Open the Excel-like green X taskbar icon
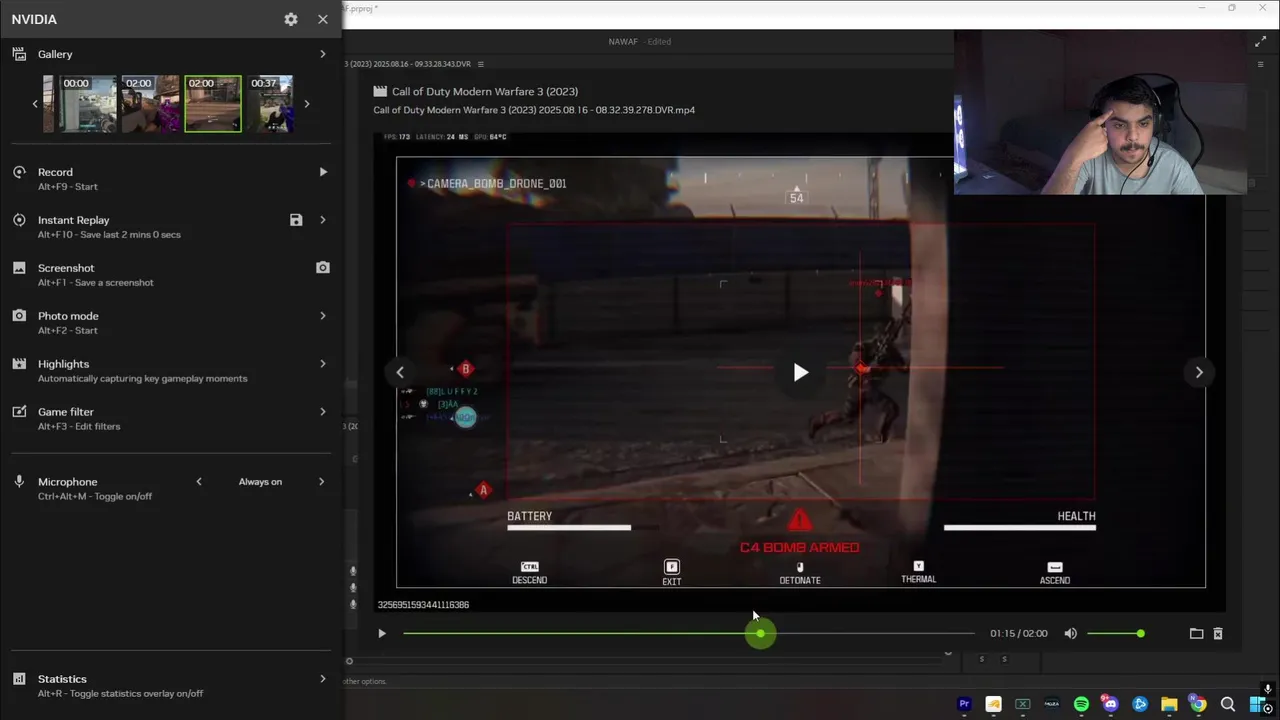1280x720 pixels. pos(1022,704)
